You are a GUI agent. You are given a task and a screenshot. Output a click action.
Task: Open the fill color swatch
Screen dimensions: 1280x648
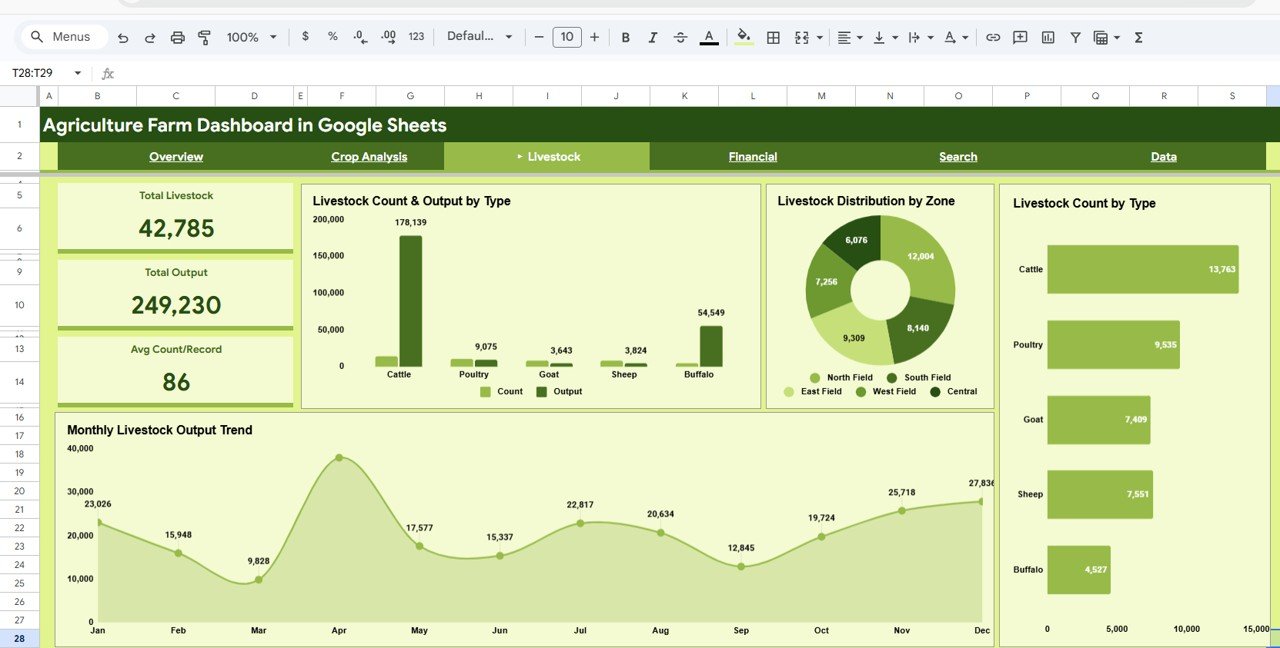743,37
